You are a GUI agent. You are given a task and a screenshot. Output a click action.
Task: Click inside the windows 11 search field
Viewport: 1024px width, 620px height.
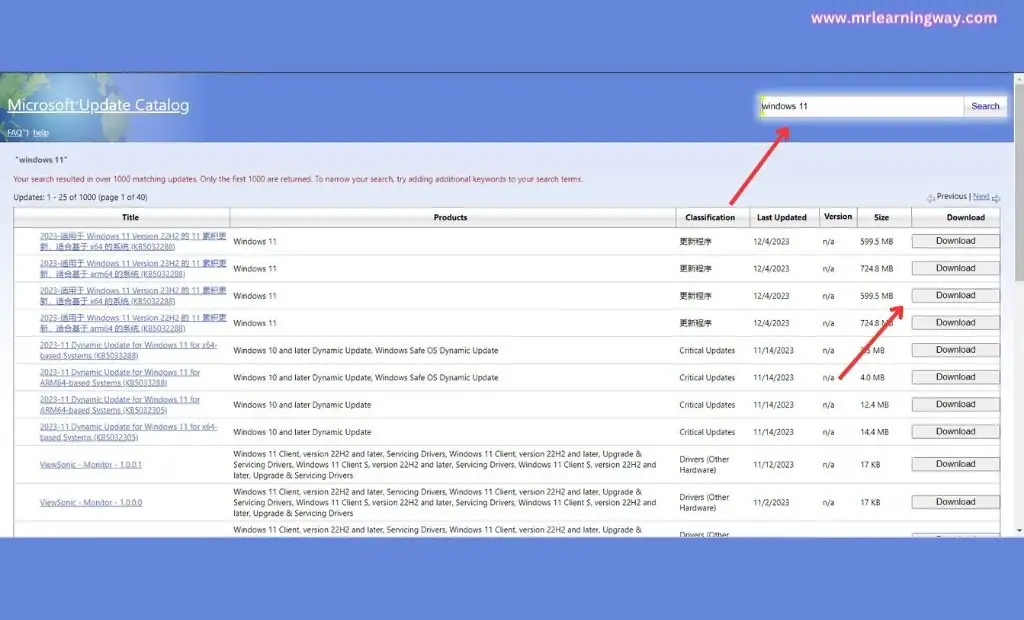point(858,105)
